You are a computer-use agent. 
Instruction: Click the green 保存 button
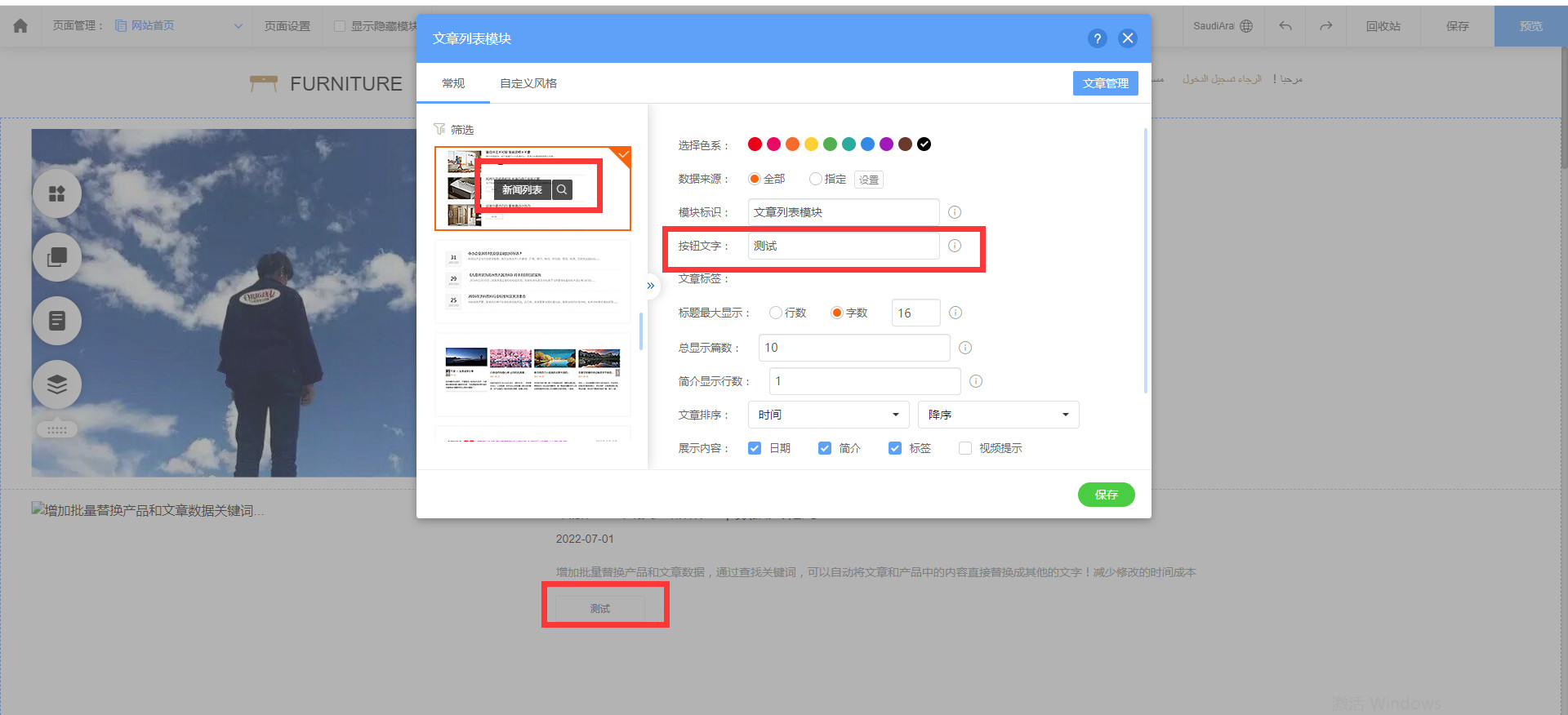(1106, 495)
